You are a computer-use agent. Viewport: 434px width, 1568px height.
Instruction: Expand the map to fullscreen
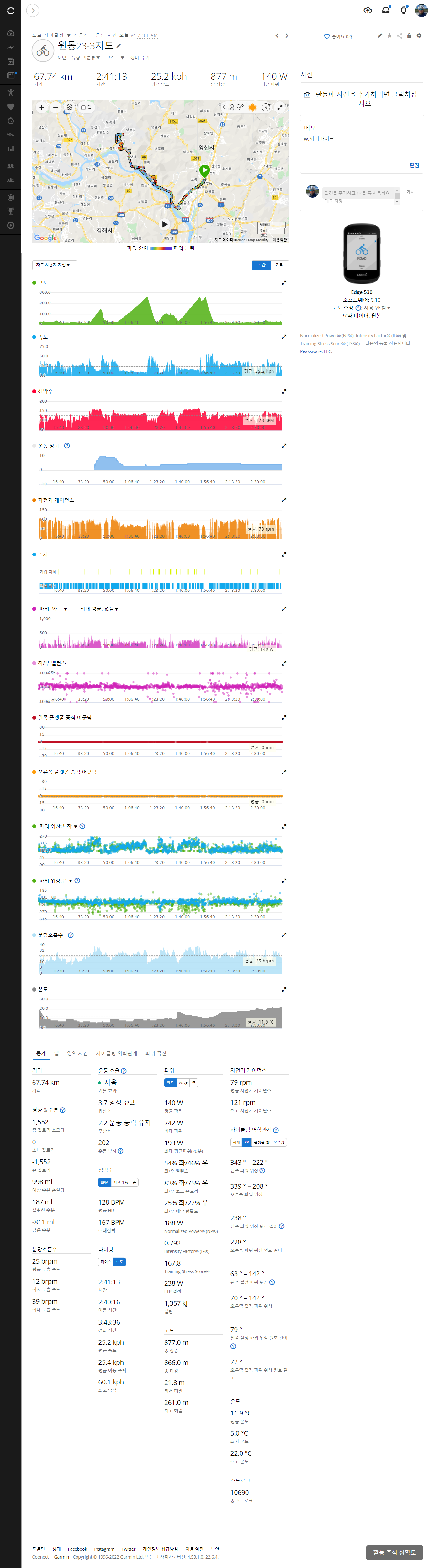pyautogui.click(x=280, y=108)
